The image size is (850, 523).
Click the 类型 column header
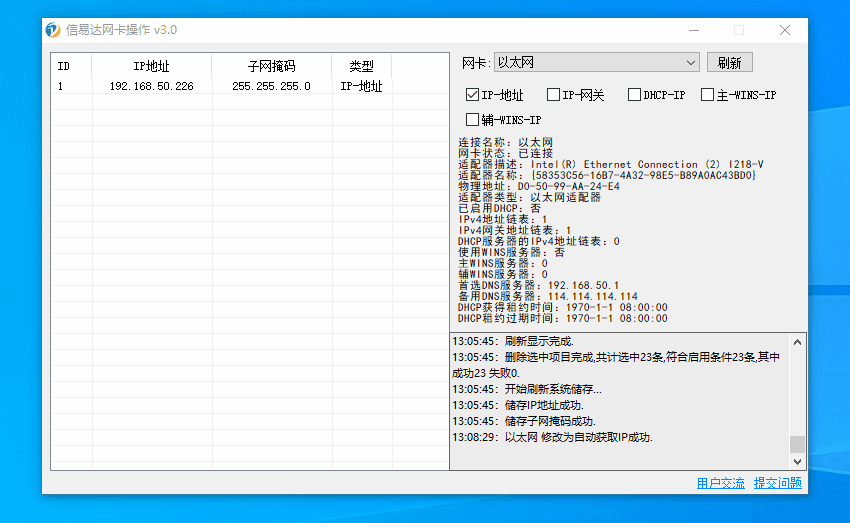tap(362, 66)
